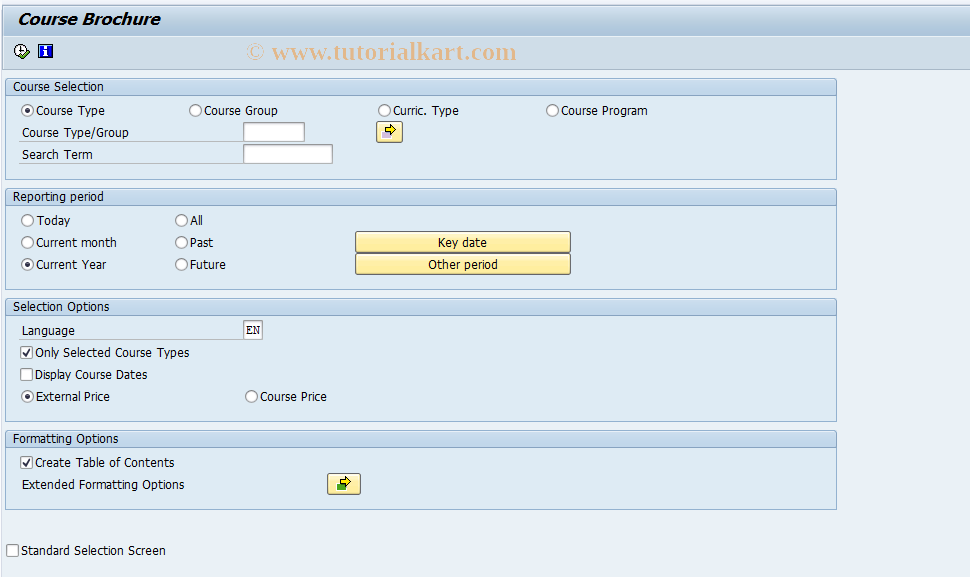Select Curric. Type radio button

[384, 111]
